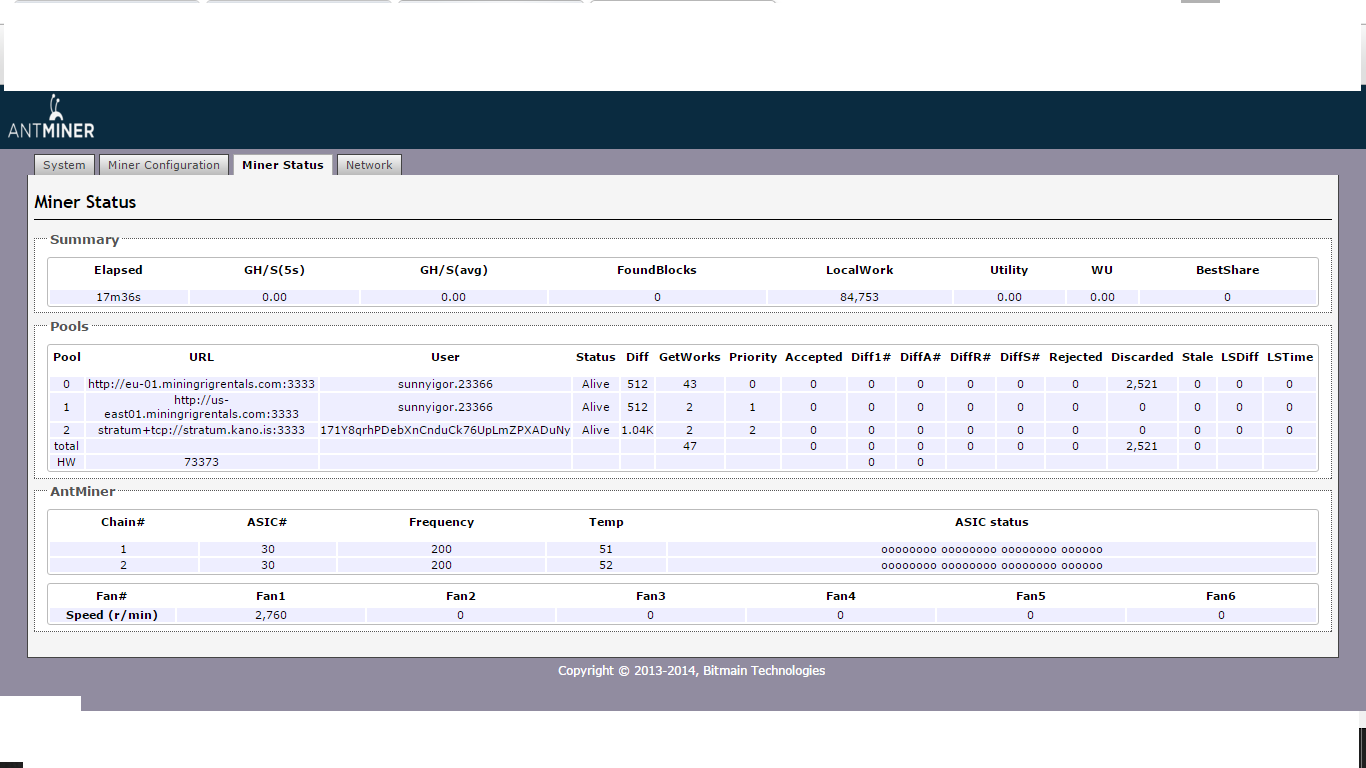Open the Network tab
This screenshot has width=1366, height=768.
point(369,165)
